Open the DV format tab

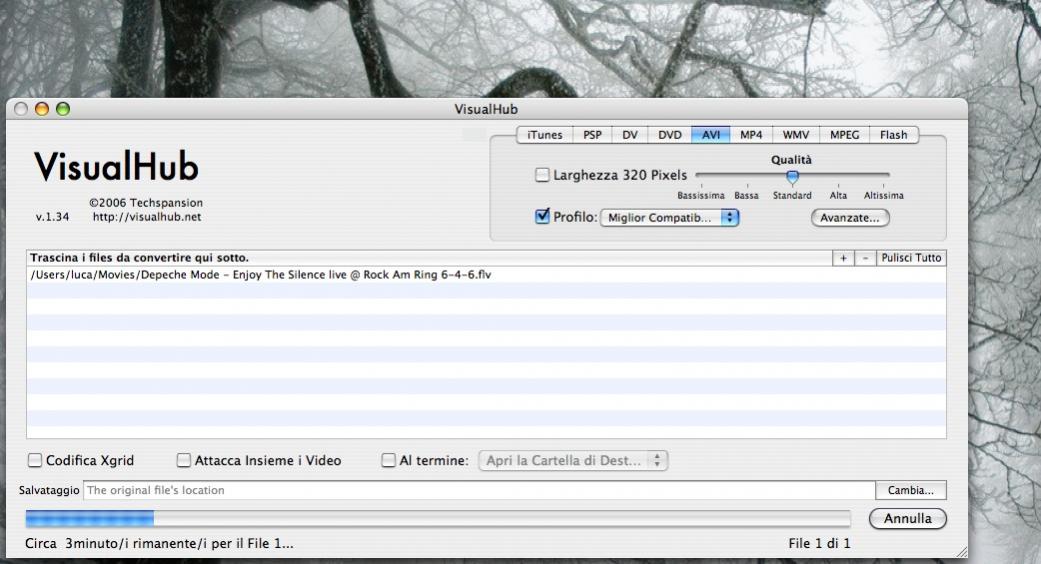630,135
